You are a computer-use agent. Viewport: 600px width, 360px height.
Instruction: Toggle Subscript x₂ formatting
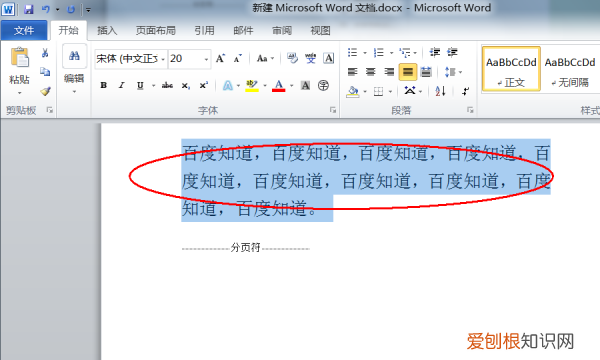point(185,85)
